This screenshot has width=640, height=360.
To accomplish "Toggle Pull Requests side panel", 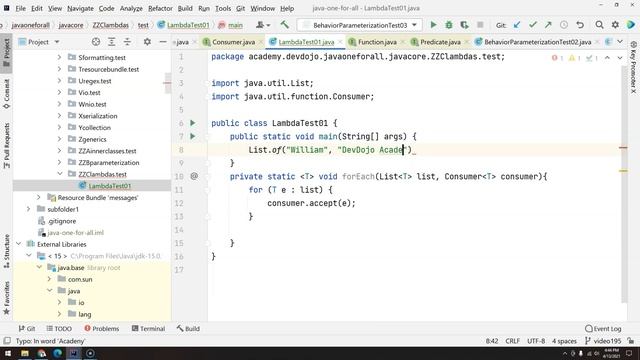I will click(x=7, y=146).
